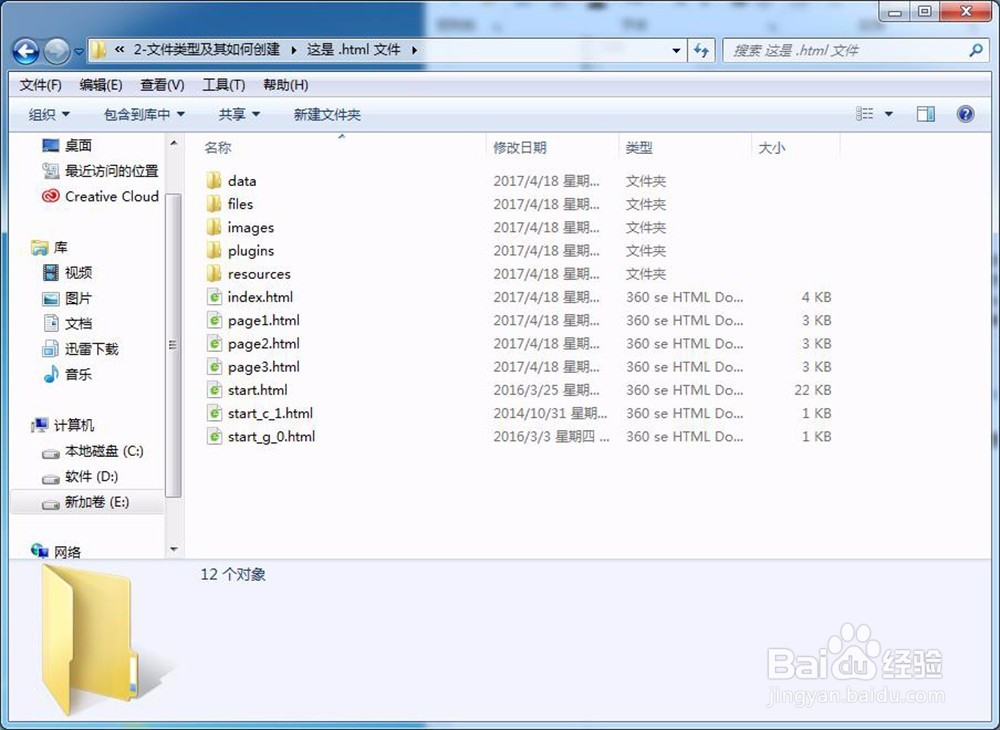Open the view options dropdown arrow

coord(888,115)
